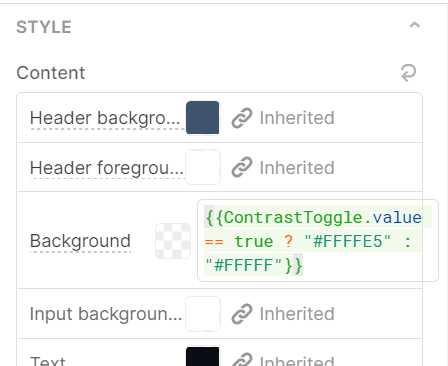The height and width of the screenshot is (366, 448).
Task: Click the Header background label
Action: coord(107,118)
